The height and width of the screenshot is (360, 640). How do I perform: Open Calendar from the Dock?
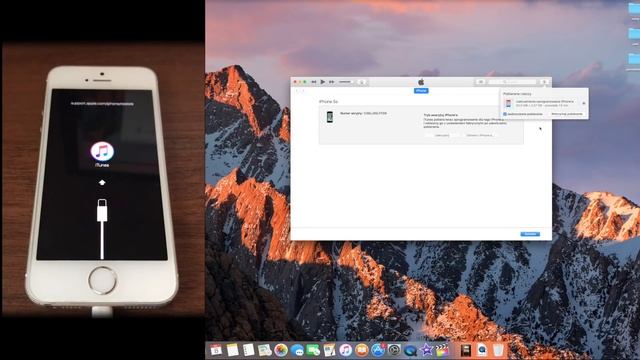tap(216, 350)
